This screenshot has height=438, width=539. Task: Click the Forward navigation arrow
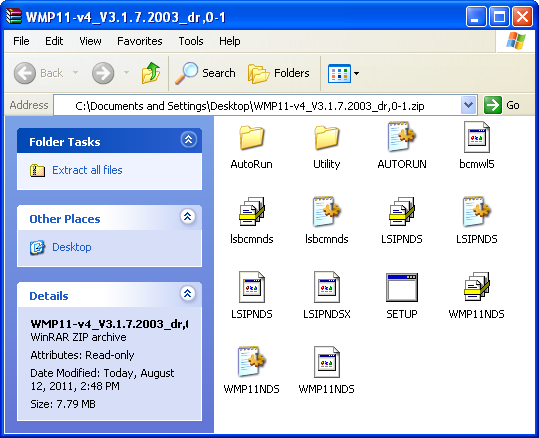[x=103, y=73]
